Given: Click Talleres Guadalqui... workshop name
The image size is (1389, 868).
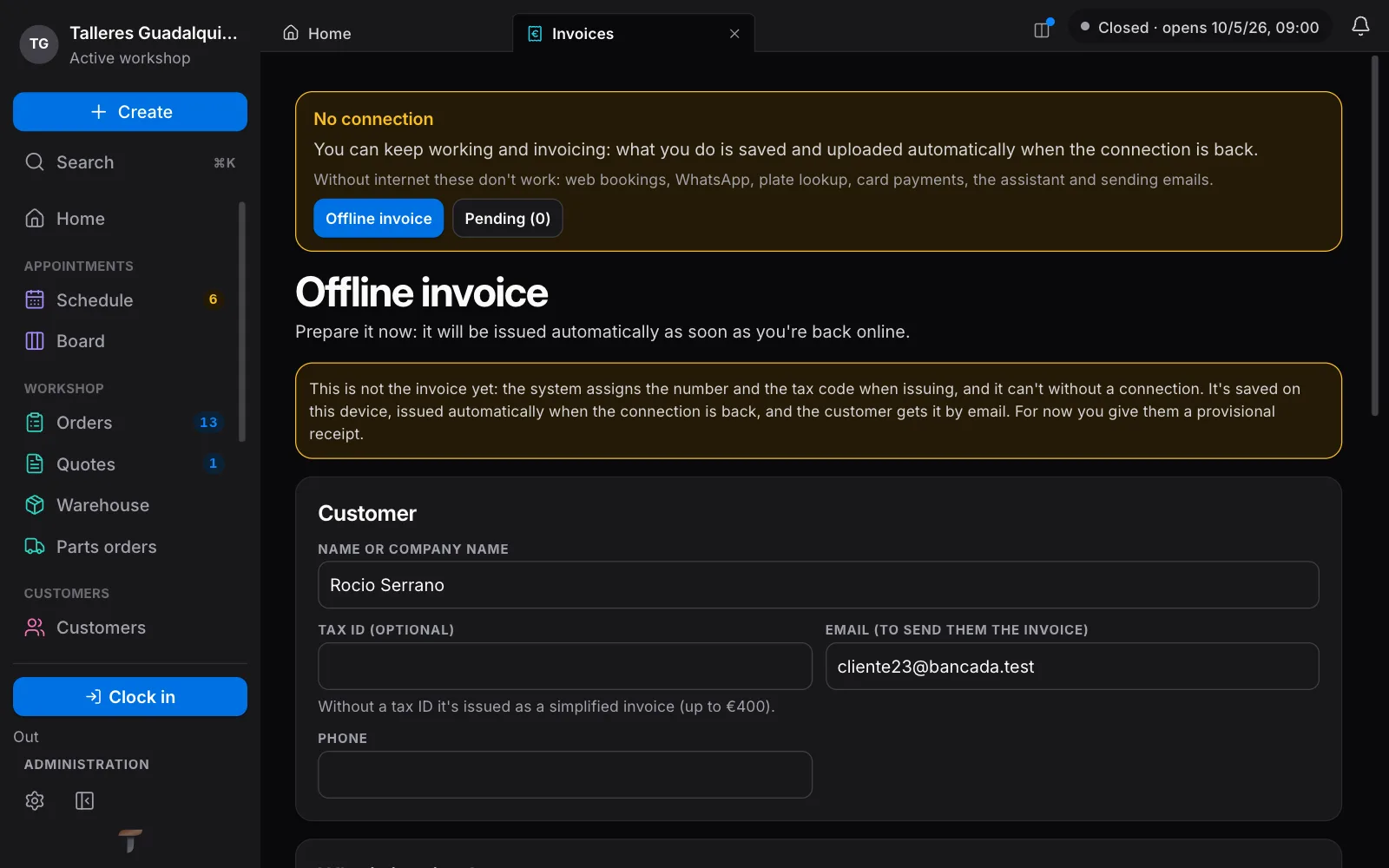Looking at the screenshot, I should pos(154,33).
